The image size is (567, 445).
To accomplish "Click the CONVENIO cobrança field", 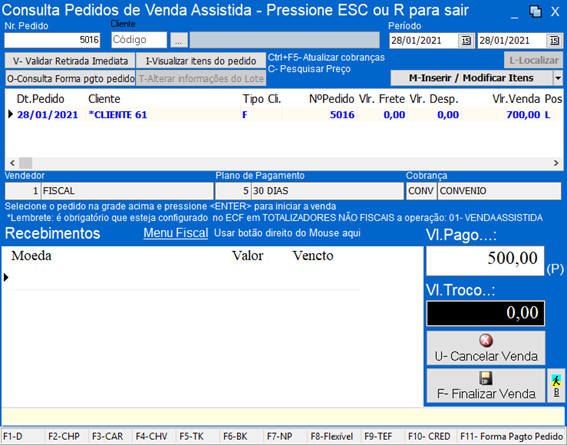I will point(499,191).
